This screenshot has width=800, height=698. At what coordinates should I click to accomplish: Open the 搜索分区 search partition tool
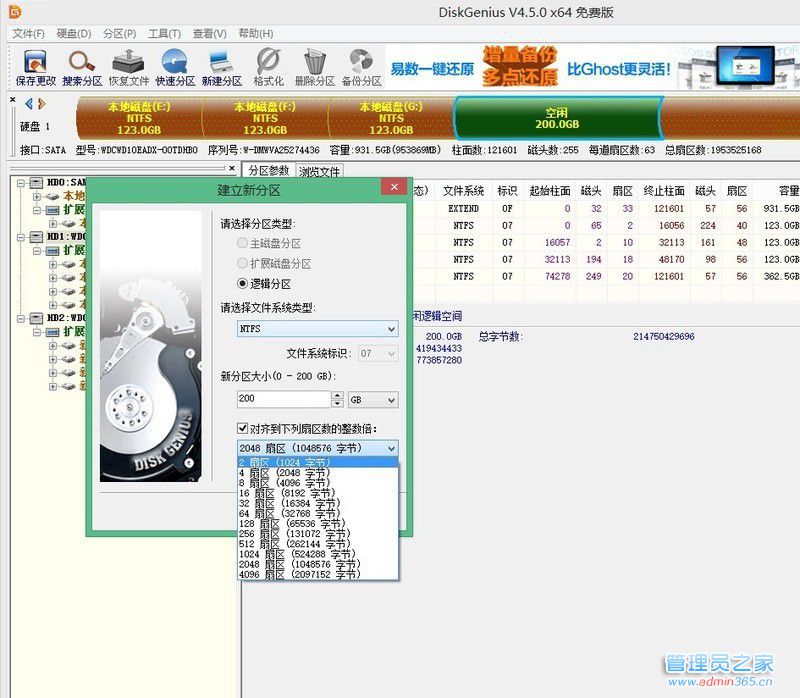tap(82, 67)
